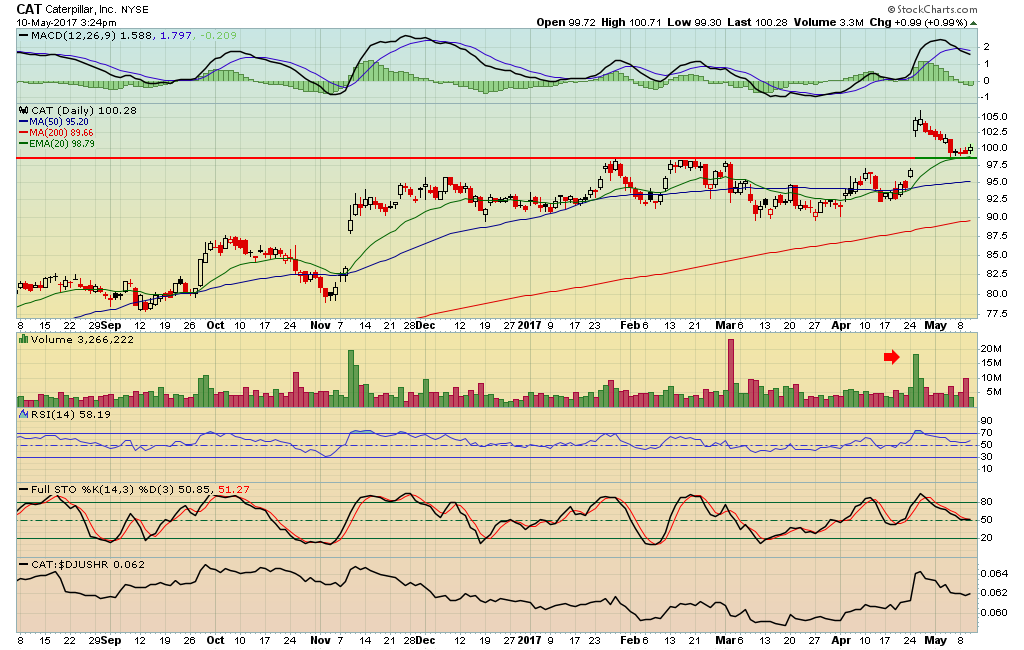Click the RSI(14) line legend icon

click(24, 414)
